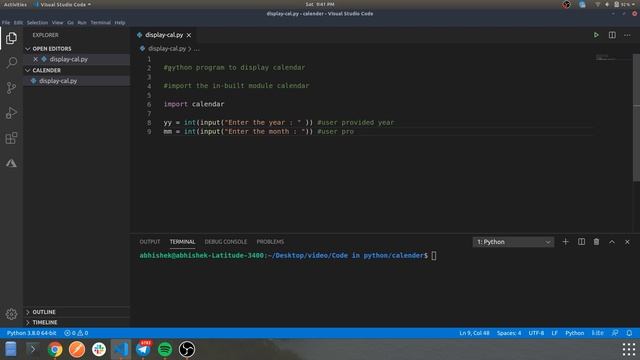Click display-cal.py in breadcrumb
Screen dimensions: 640x360
pyautogui.click(x=167, y=49)
